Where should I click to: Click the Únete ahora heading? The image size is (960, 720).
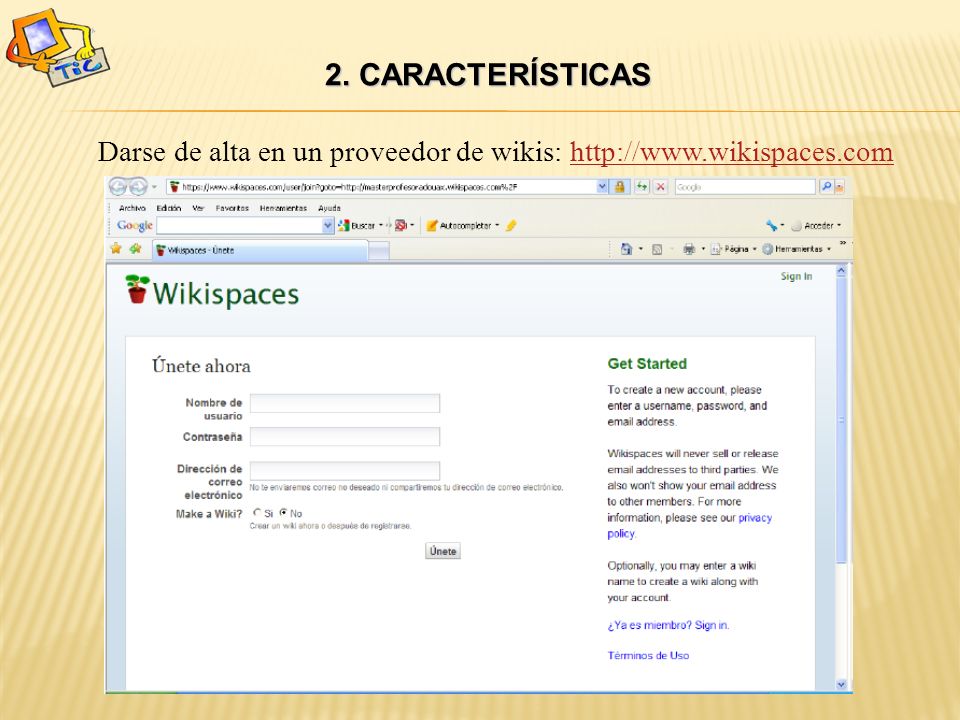(x=201, y=366)
